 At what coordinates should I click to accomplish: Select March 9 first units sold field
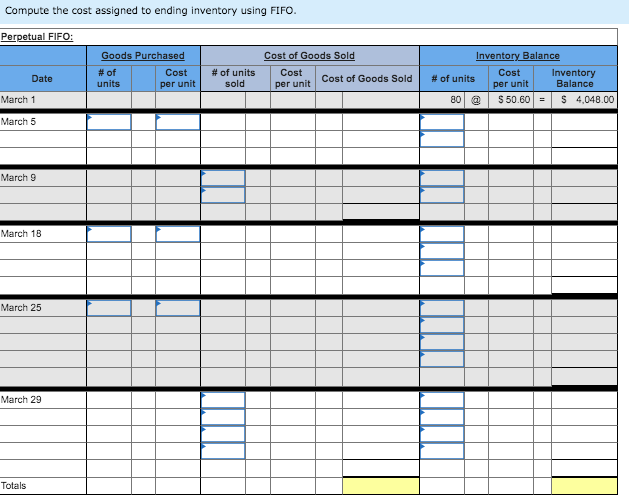[x=223, y=178]
